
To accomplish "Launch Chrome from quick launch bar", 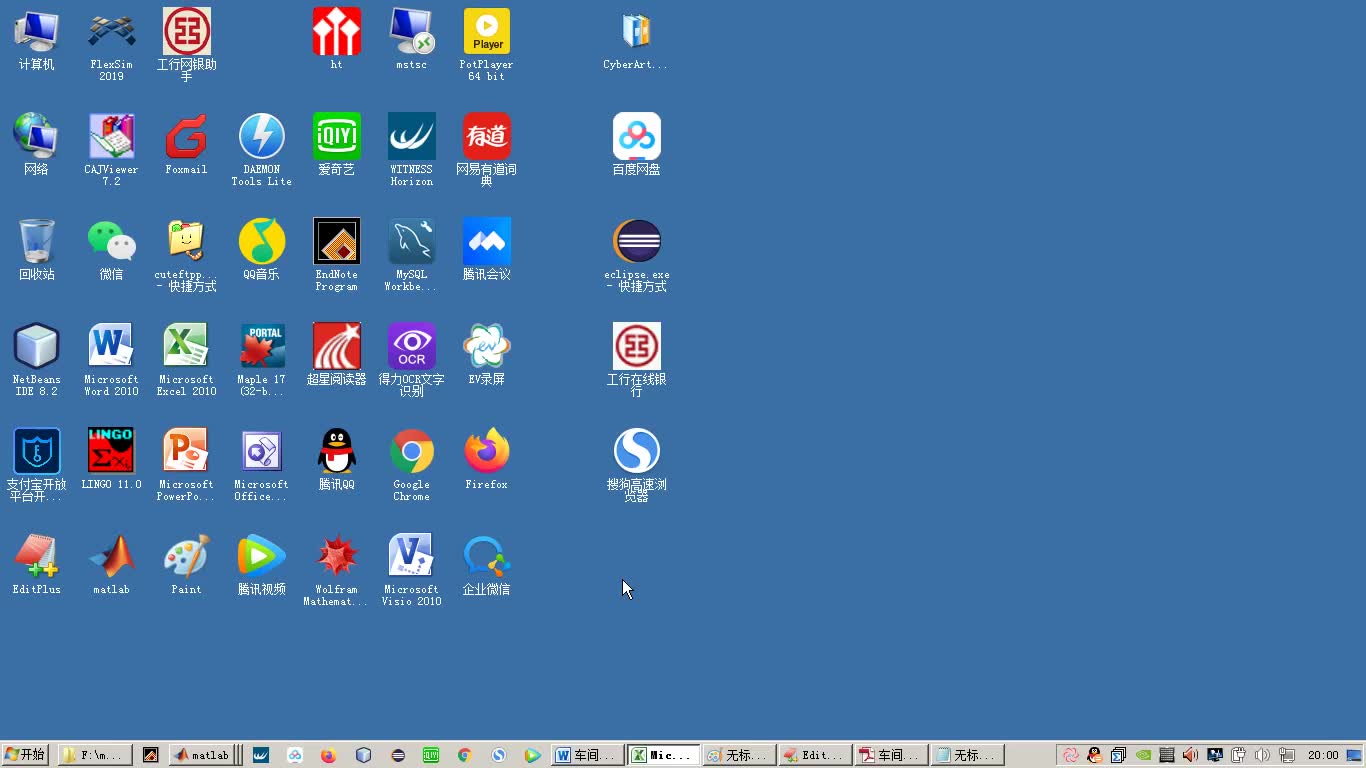I will pyautogui.click(x=464, y=755).
